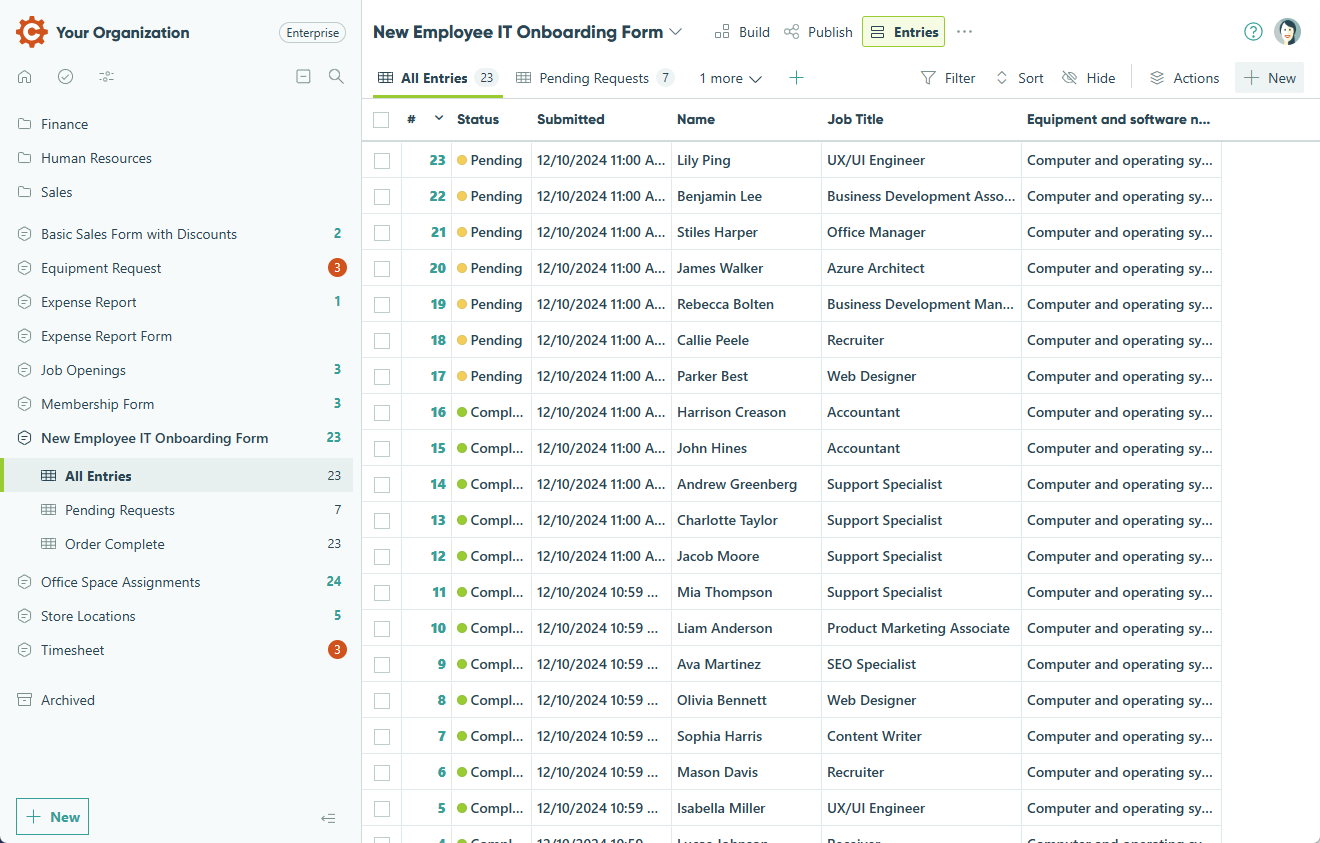
Task: Open the sidebar settings sliders icon
Action: 107,76
